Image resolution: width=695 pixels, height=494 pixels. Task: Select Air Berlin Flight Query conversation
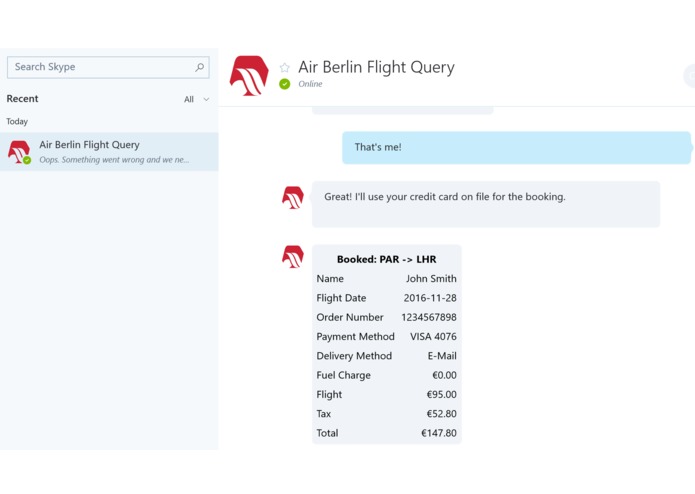click(x=109, y=152)
